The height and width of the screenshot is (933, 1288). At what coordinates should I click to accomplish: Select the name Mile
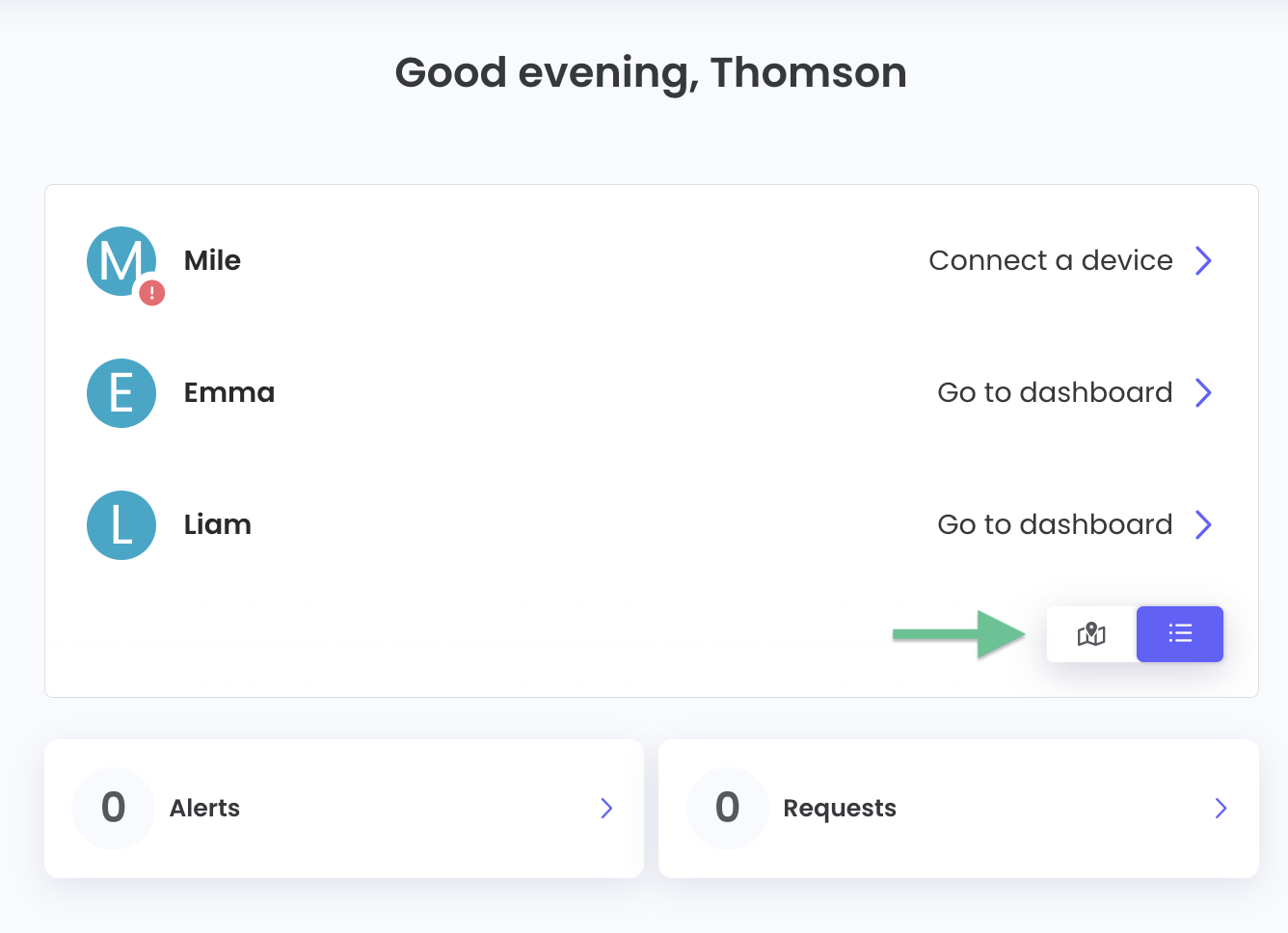pos(212,260)
